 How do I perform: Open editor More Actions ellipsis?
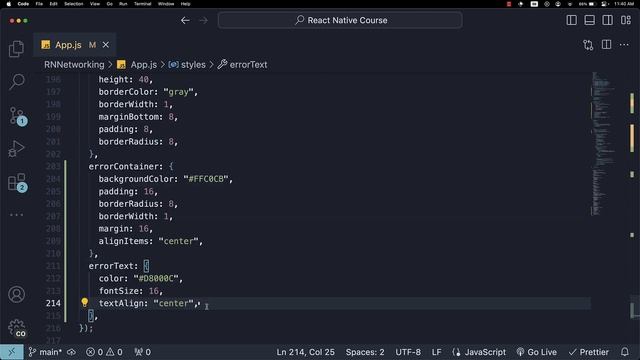pos(624,44)
